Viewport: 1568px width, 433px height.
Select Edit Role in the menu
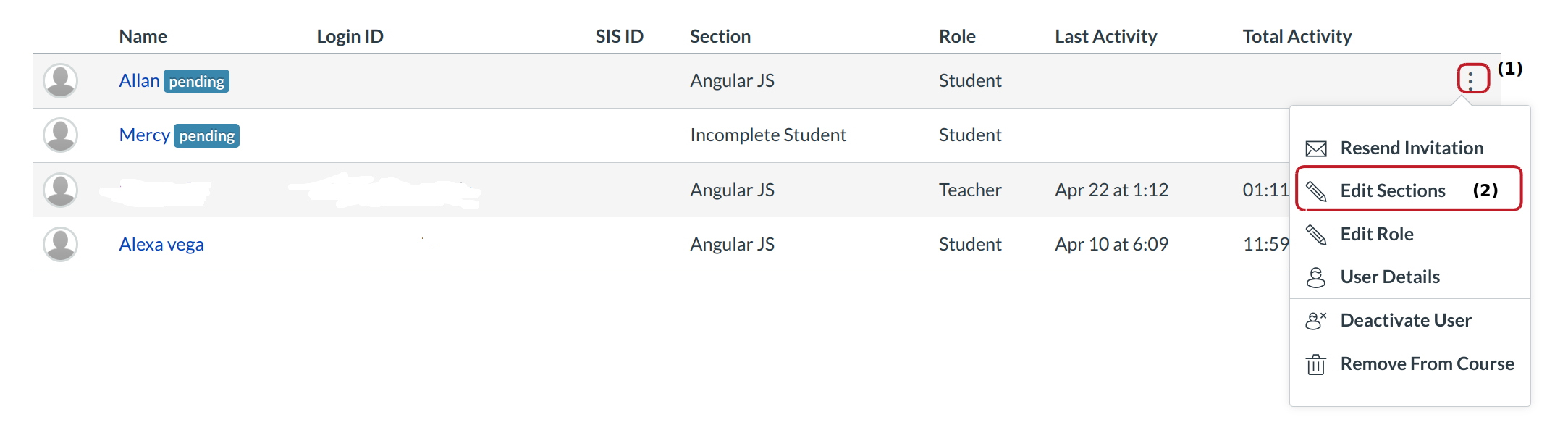point(1376,235)
